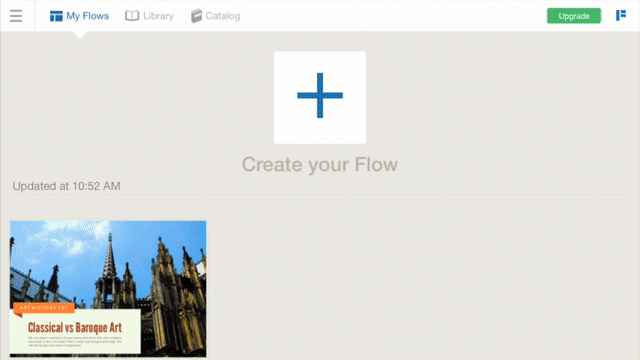Switch to the Library tab
640x360 pixels.
(x=158, y=16)
